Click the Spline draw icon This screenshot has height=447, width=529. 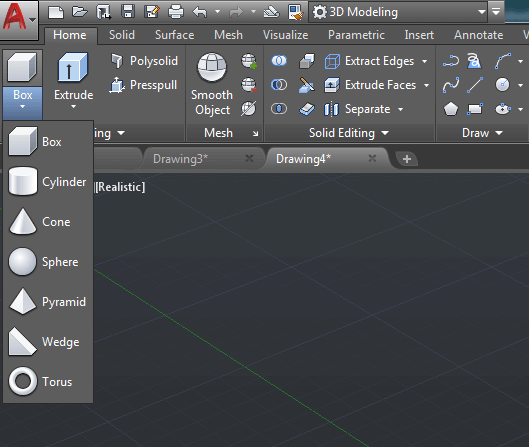(x=451, y=85)
